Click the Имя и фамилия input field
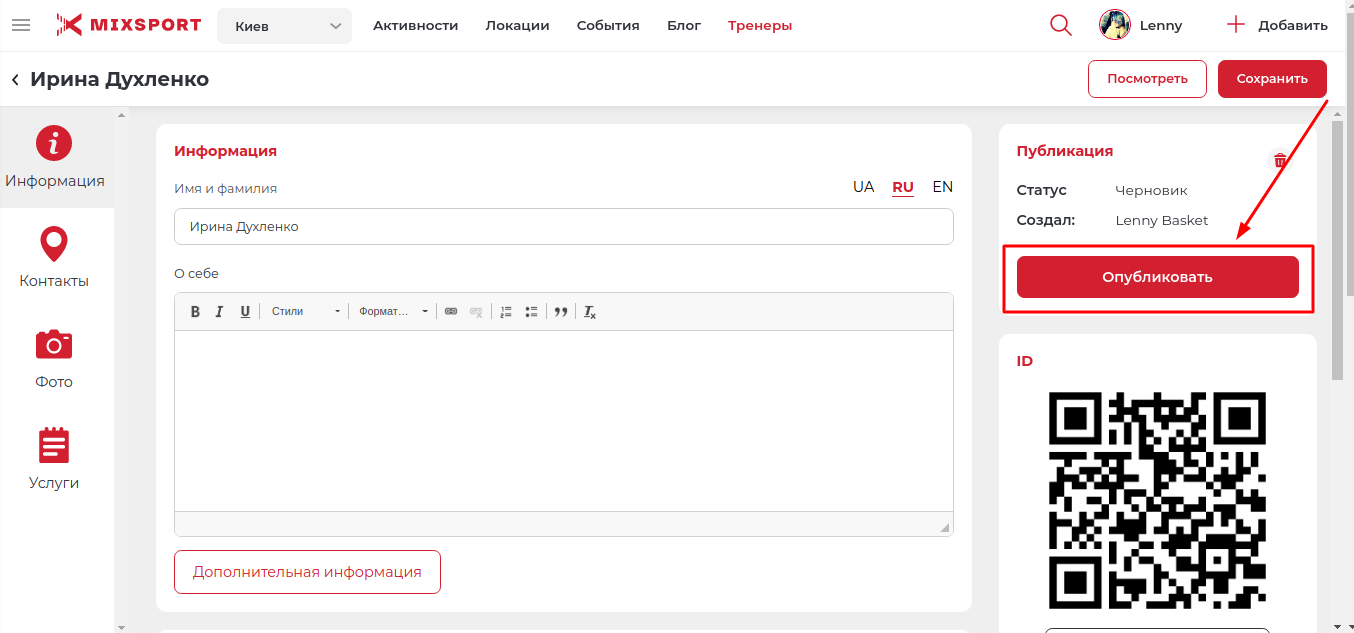The image size is (1354, 633). [x=563, y=227]
